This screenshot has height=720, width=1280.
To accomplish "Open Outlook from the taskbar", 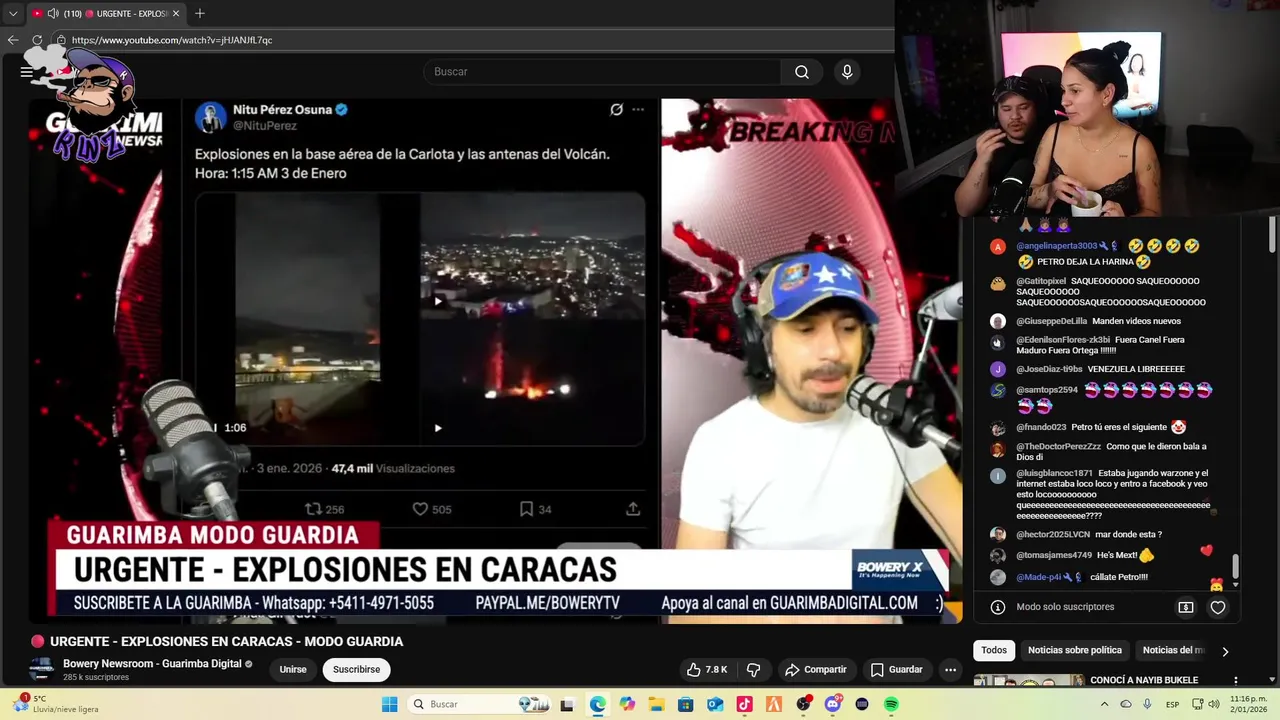I will click(715, 704).
